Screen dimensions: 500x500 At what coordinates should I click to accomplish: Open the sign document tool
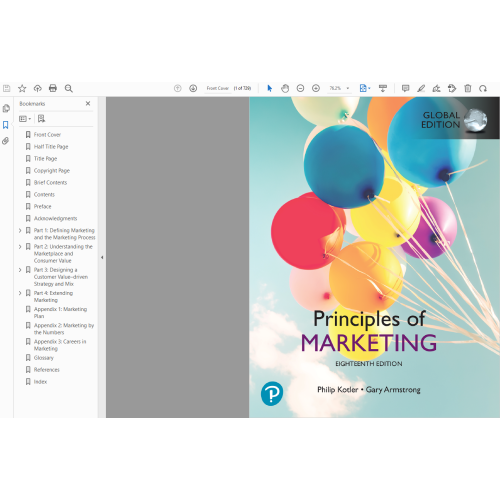coord(436,88)
